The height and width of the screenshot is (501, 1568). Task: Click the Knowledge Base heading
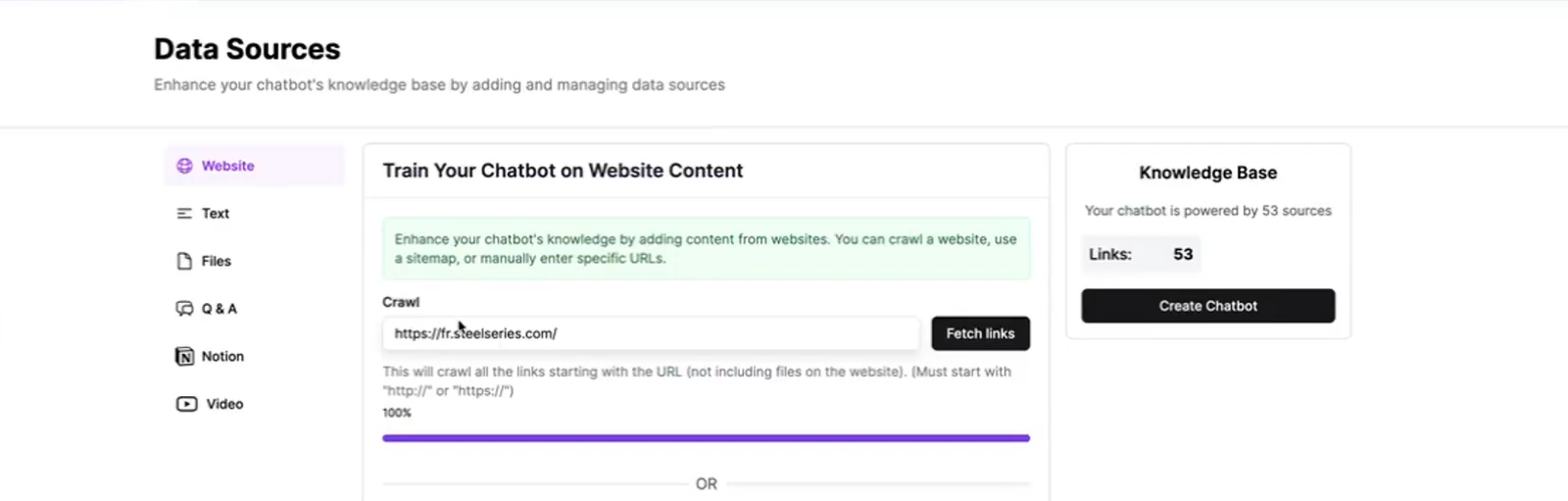click(1208, 173)
